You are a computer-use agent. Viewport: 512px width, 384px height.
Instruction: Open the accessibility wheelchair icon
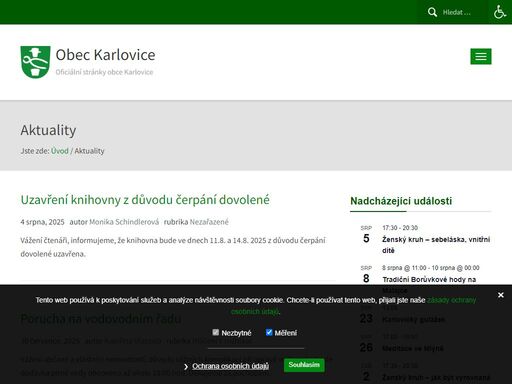(500, 12)
